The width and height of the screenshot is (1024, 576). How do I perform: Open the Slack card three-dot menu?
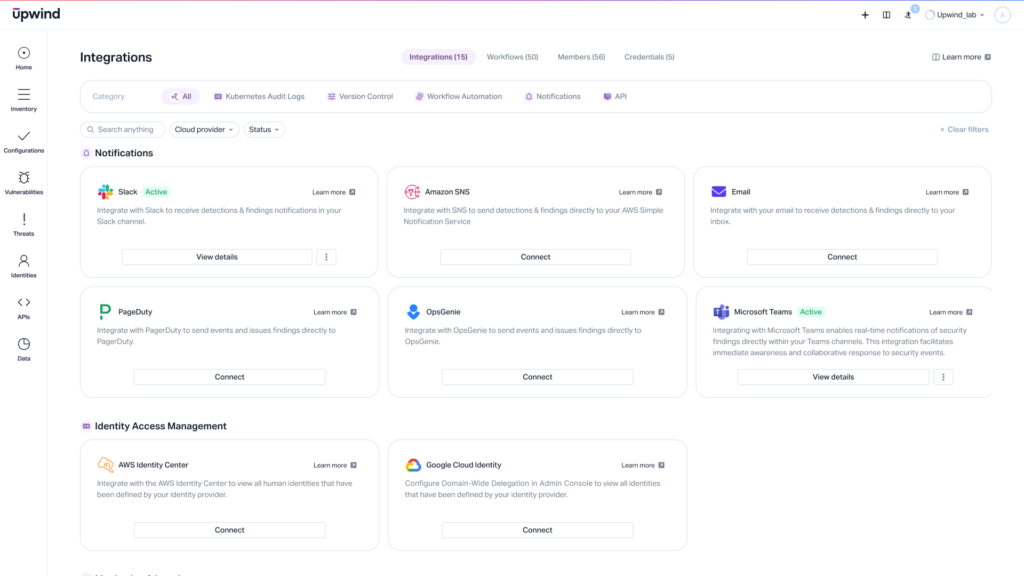pyautogui.click(x=327, y=257)
